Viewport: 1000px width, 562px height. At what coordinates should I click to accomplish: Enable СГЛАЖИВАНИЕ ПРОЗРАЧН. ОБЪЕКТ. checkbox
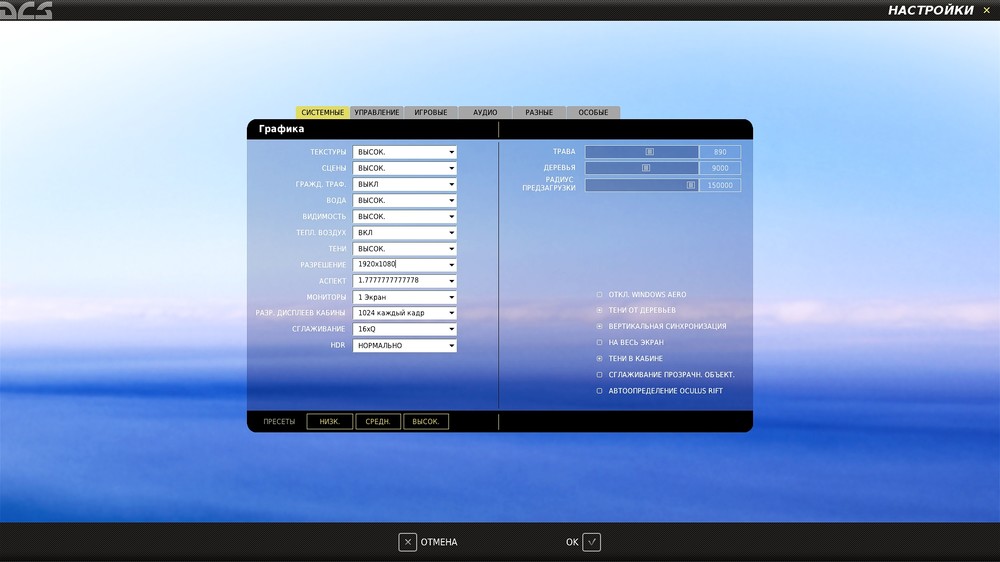coord(599,375)
